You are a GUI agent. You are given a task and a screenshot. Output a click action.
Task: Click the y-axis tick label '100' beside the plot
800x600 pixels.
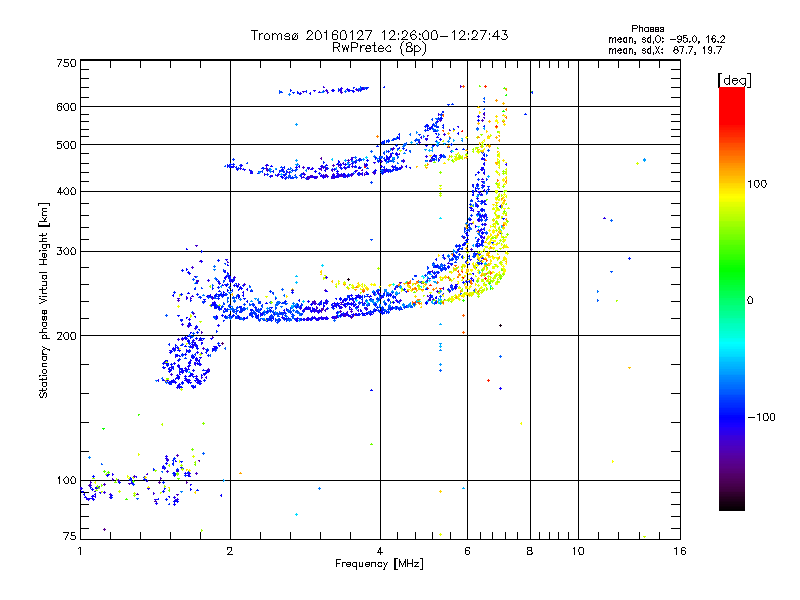tap(66, 481)
